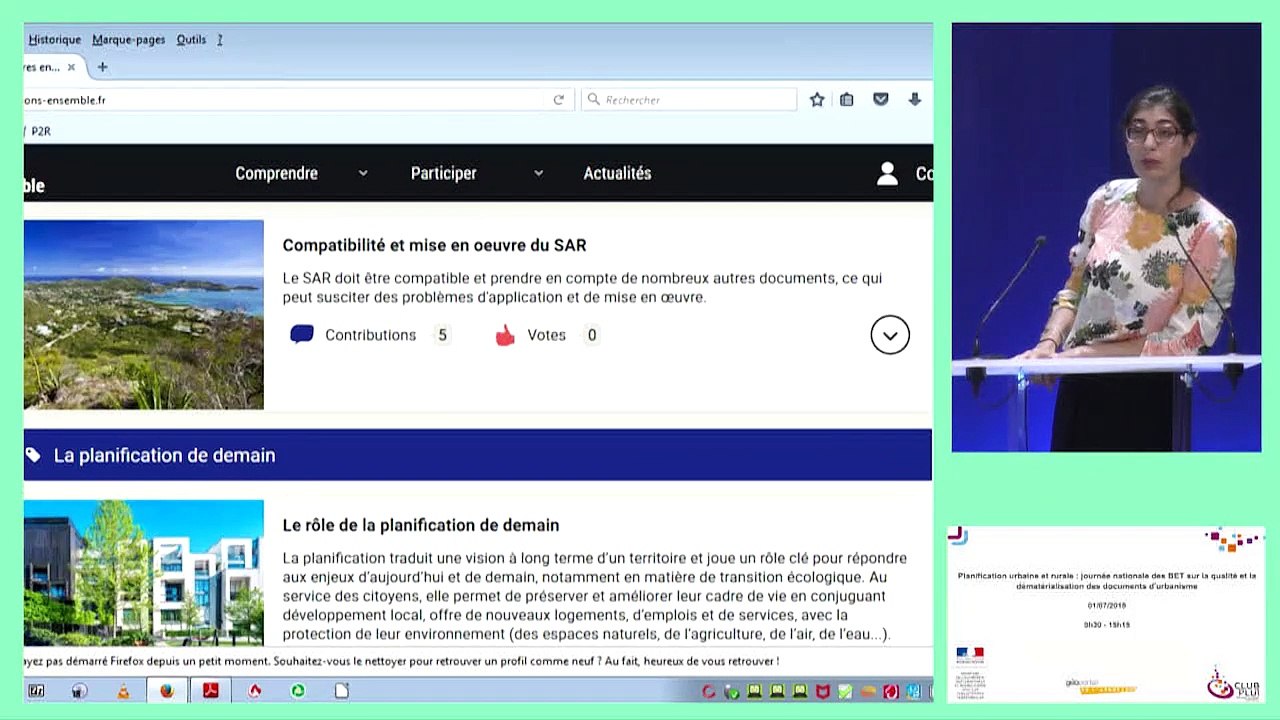
Task: Click the heading Le rôle de la planification de demain
Action: coord(421,525)
